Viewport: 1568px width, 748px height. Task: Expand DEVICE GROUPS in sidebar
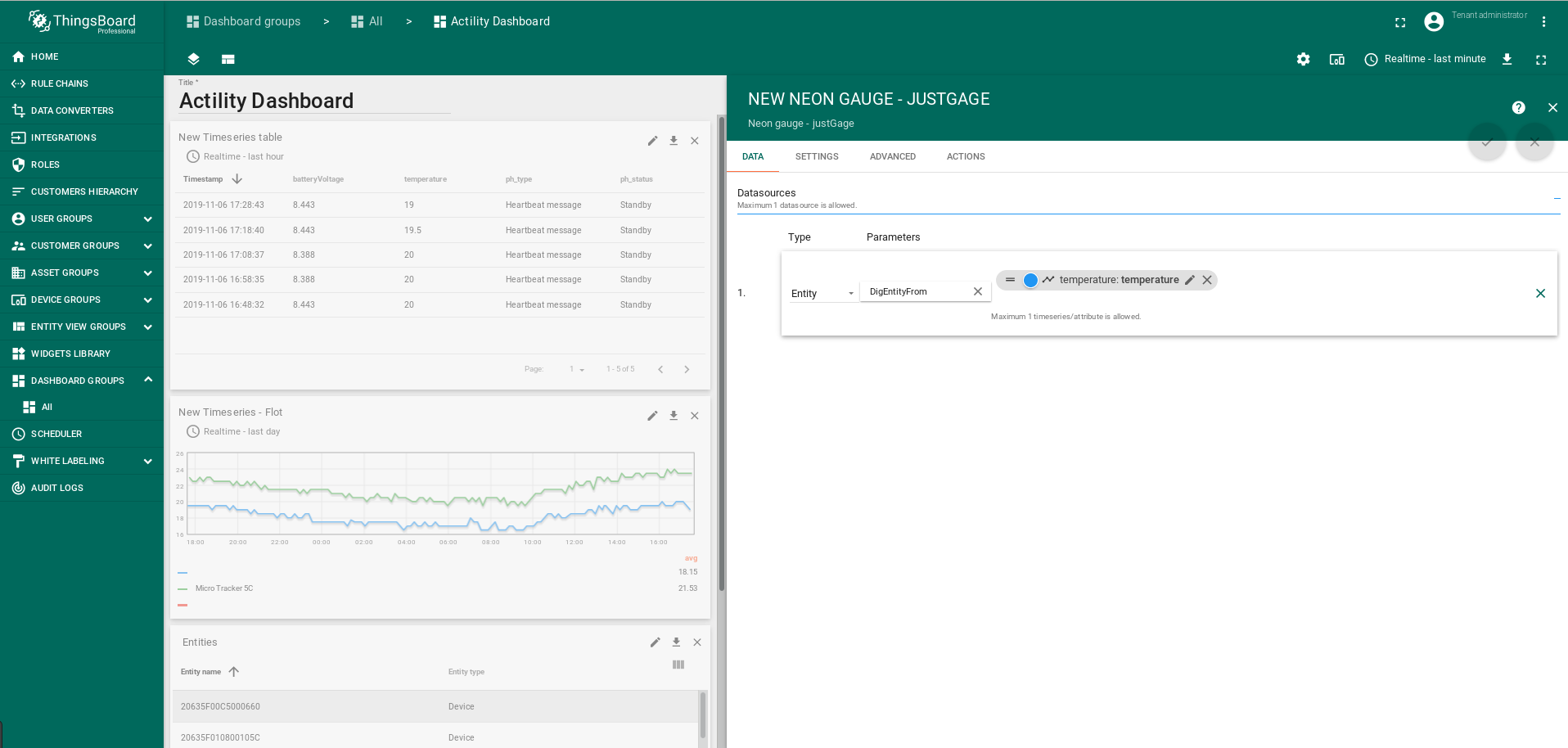148,300
